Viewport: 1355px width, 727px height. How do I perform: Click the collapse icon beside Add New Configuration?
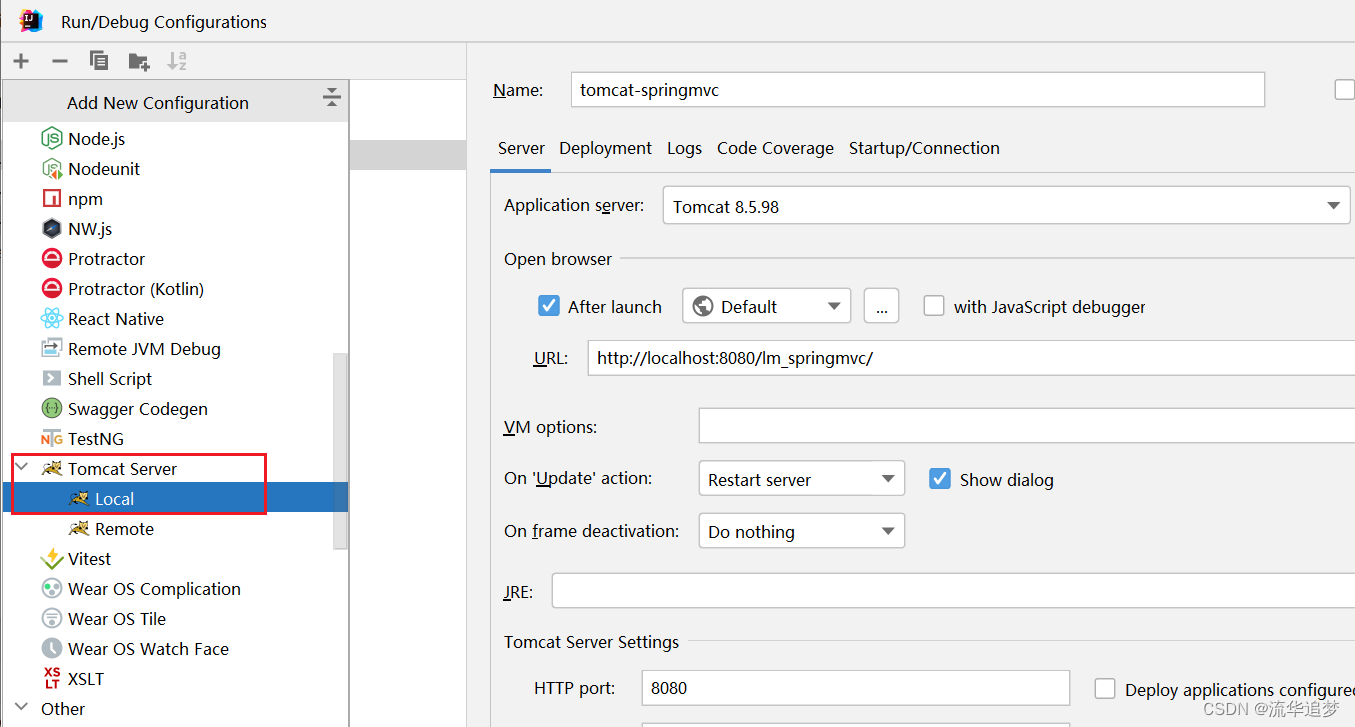(332, 97)
